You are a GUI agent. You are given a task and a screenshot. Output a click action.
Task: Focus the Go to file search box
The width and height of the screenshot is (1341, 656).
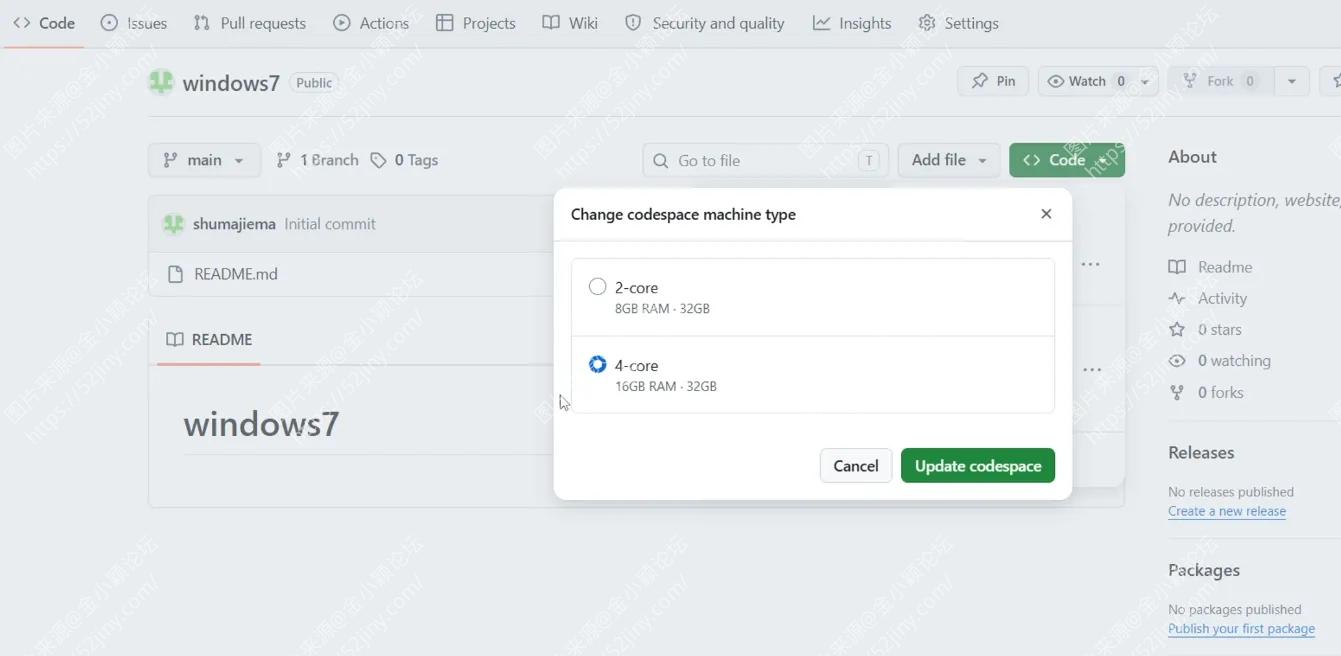click(x=765, y=160)
